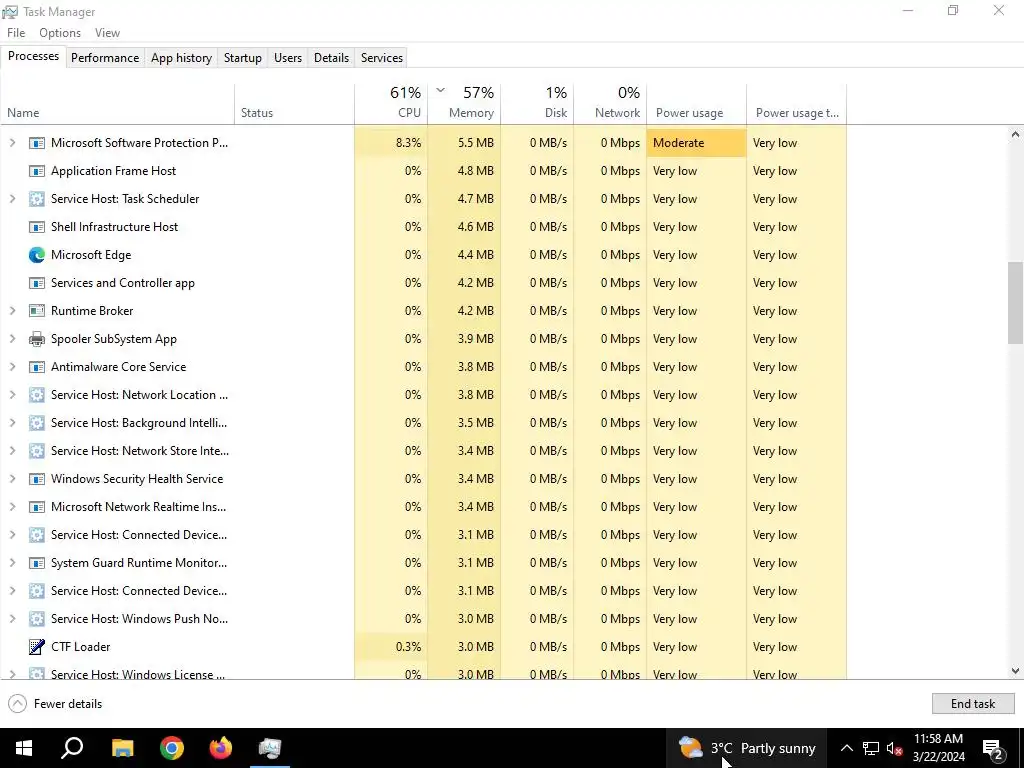
Task: Switch to the App history tab
Action: click(182, 57)
